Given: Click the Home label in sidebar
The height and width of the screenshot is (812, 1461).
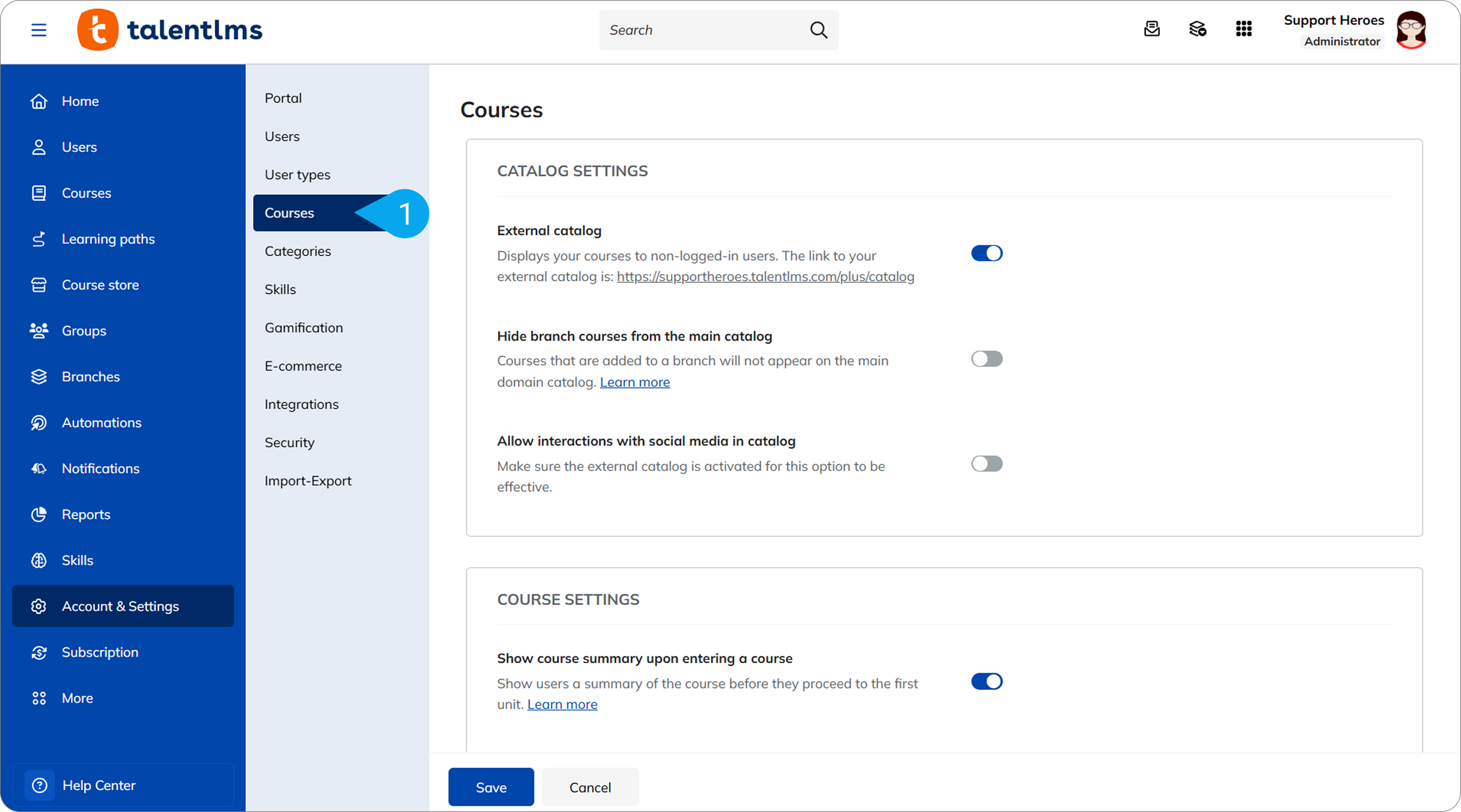Looking at the screenshot, I should (x=81, y=101).
